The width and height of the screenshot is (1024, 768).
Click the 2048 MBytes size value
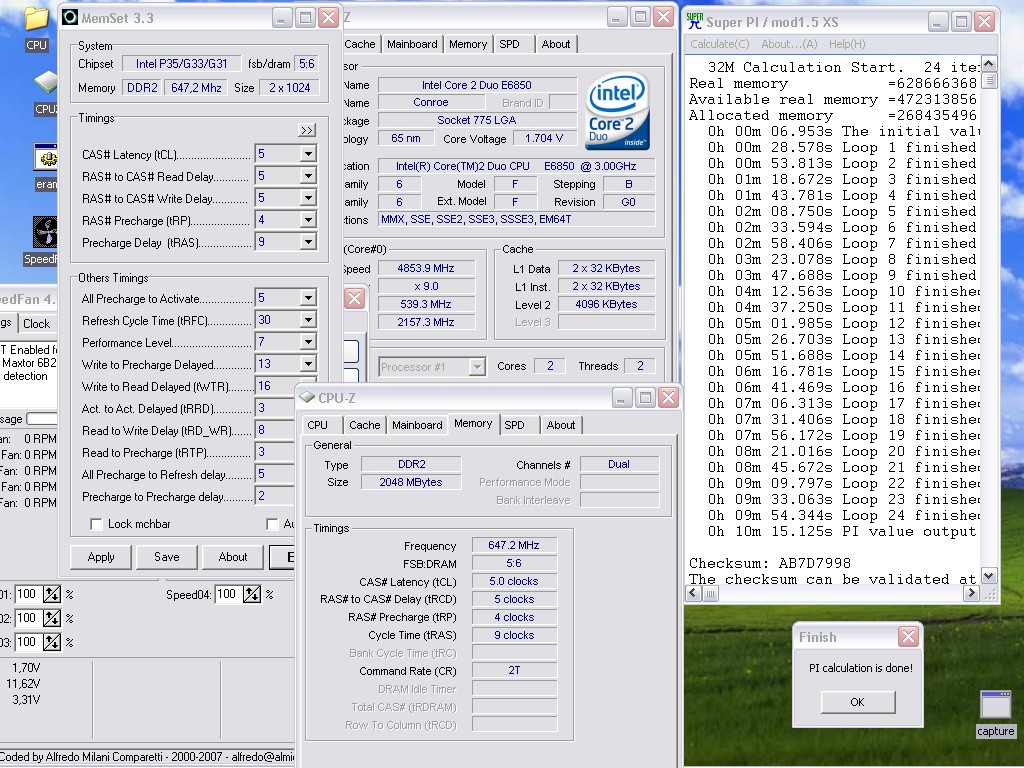click(x=411, y=482)
